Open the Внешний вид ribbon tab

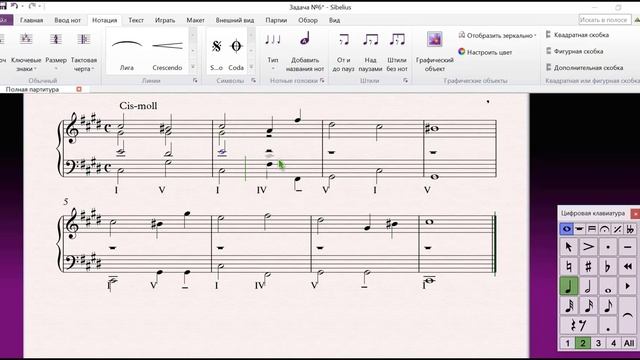(x=235, y=20)
